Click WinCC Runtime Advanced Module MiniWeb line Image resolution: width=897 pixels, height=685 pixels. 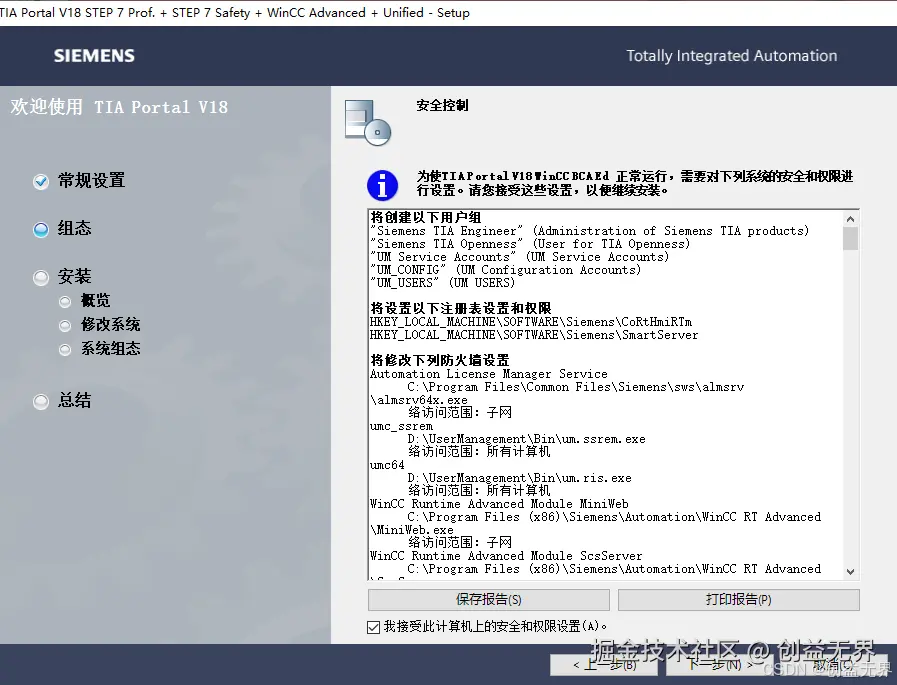pyautogui.click(x=499, y=504)
